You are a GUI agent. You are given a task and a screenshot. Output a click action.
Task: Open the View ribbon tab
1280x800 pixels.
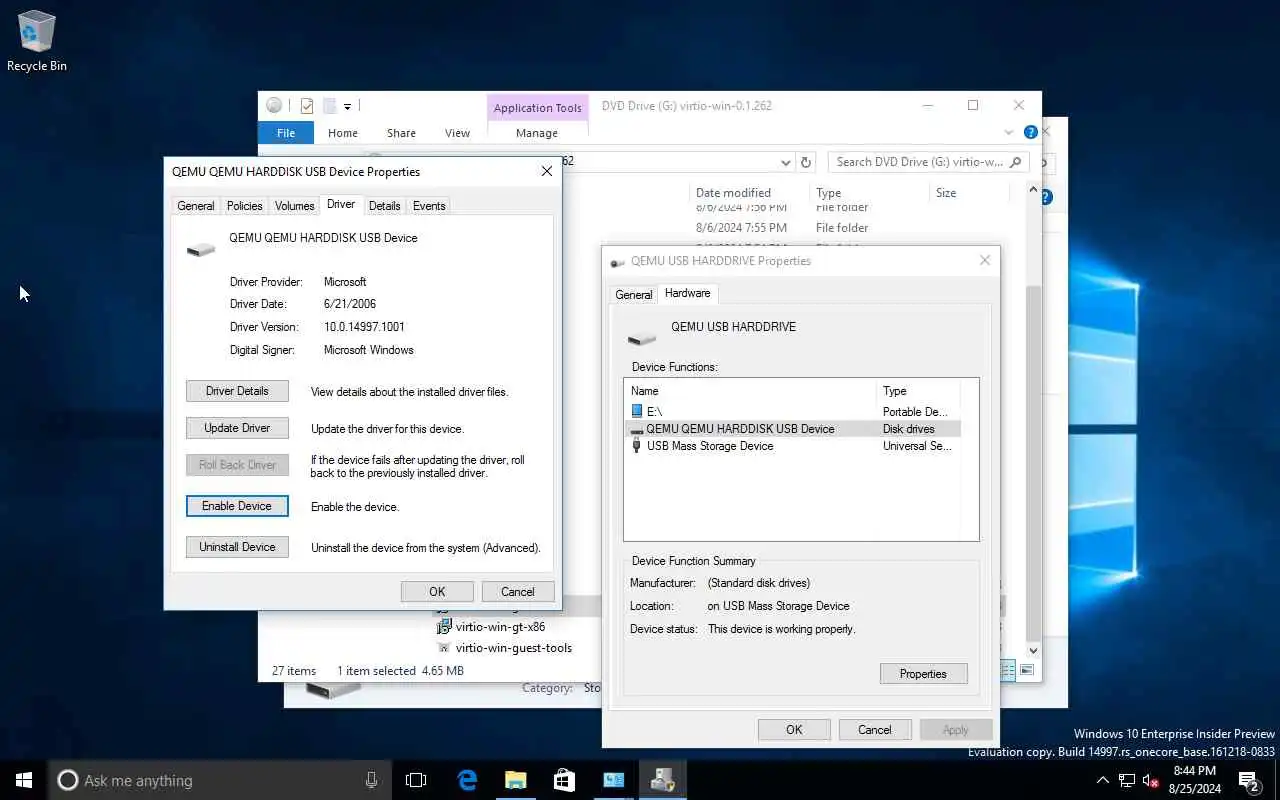(x=457, y=133)
